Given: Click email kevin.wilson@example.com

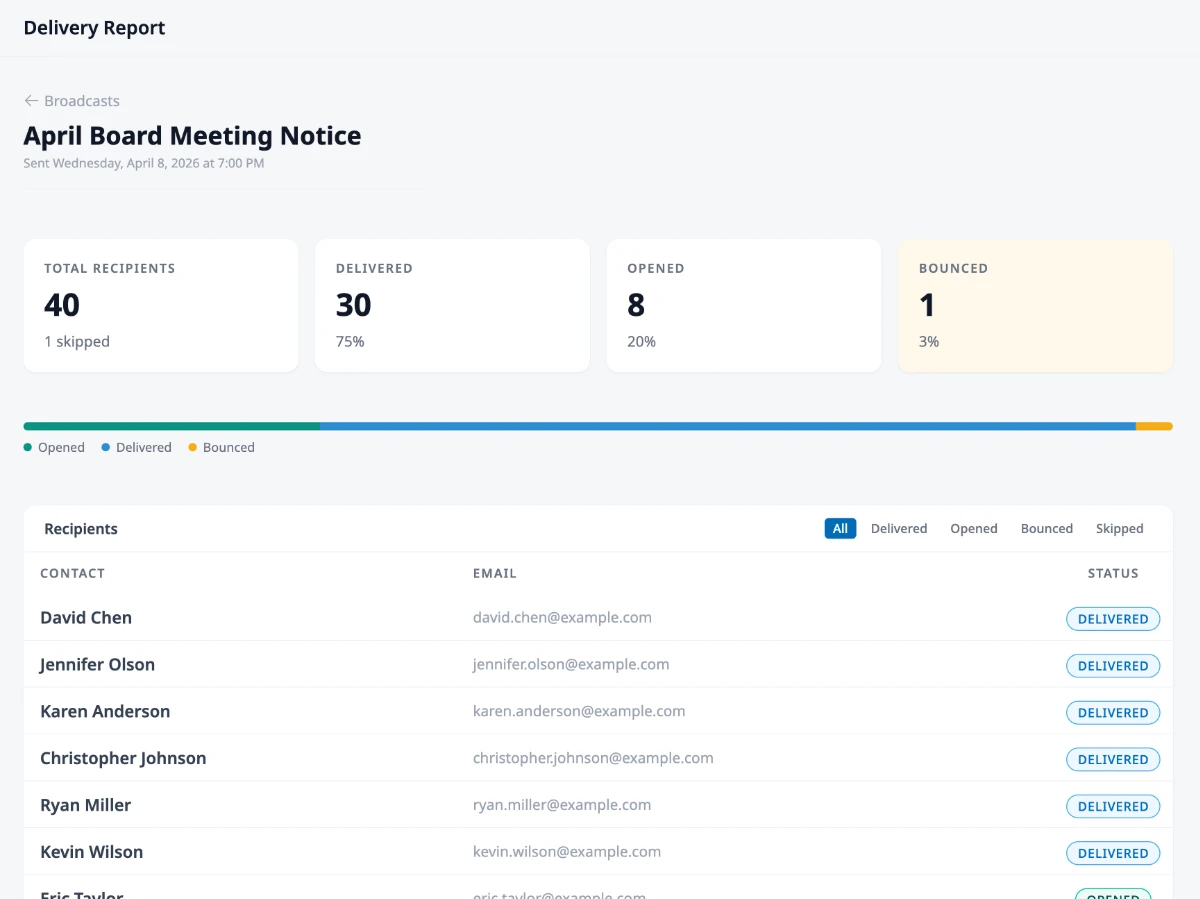Looking at the screenshot, I should (x=567, y=852).
